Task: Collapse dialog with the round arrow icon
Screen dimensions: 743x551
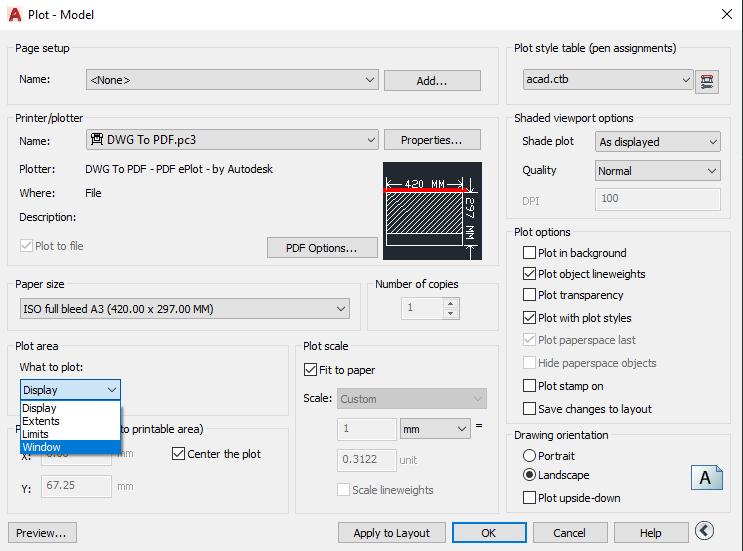Action: [x=704, y=531]
